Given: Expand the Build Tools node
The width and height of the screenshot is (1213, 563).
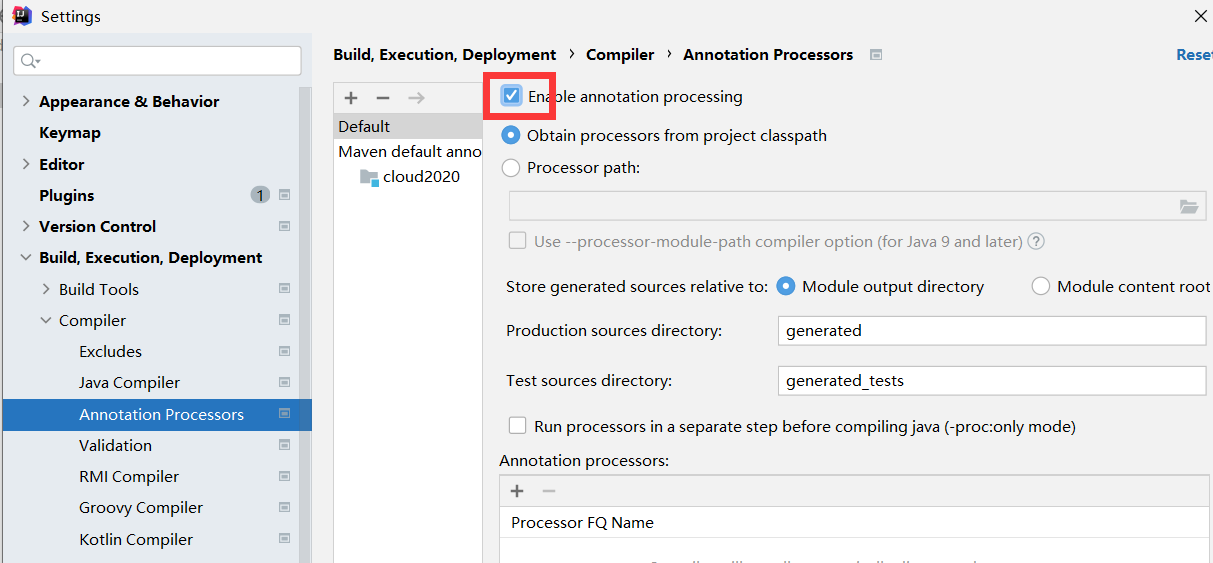Looking at the screenshot, I should pyautogui.click(x=46, y=289).
